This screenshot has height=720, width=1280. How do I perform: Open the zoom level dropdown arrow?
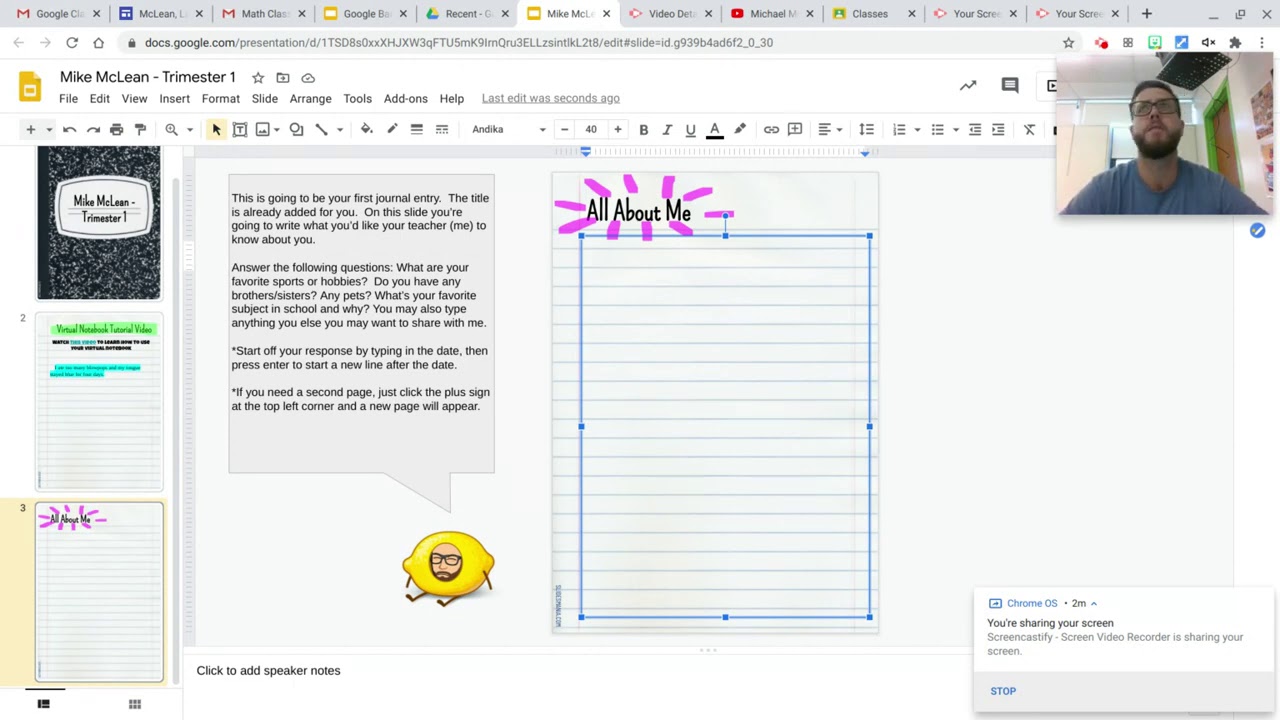(x=189, y=129)
